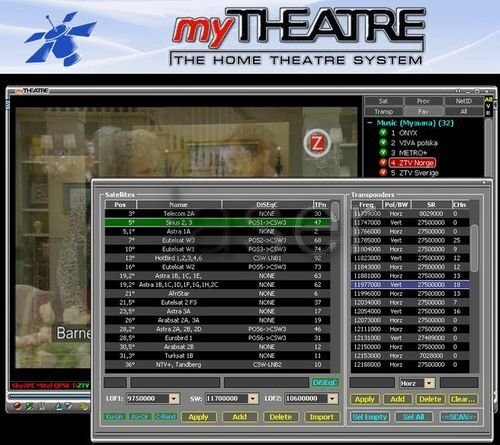Switch to the Prov tab
Screen dimensions: 500x445
(423, 101)
